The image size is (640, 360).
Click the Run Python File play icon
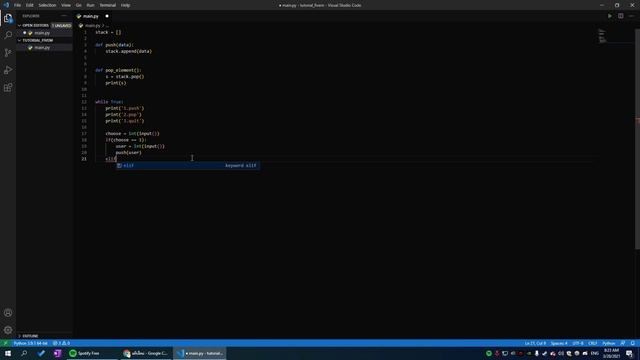pyautogui.click(x=610, y=16)
